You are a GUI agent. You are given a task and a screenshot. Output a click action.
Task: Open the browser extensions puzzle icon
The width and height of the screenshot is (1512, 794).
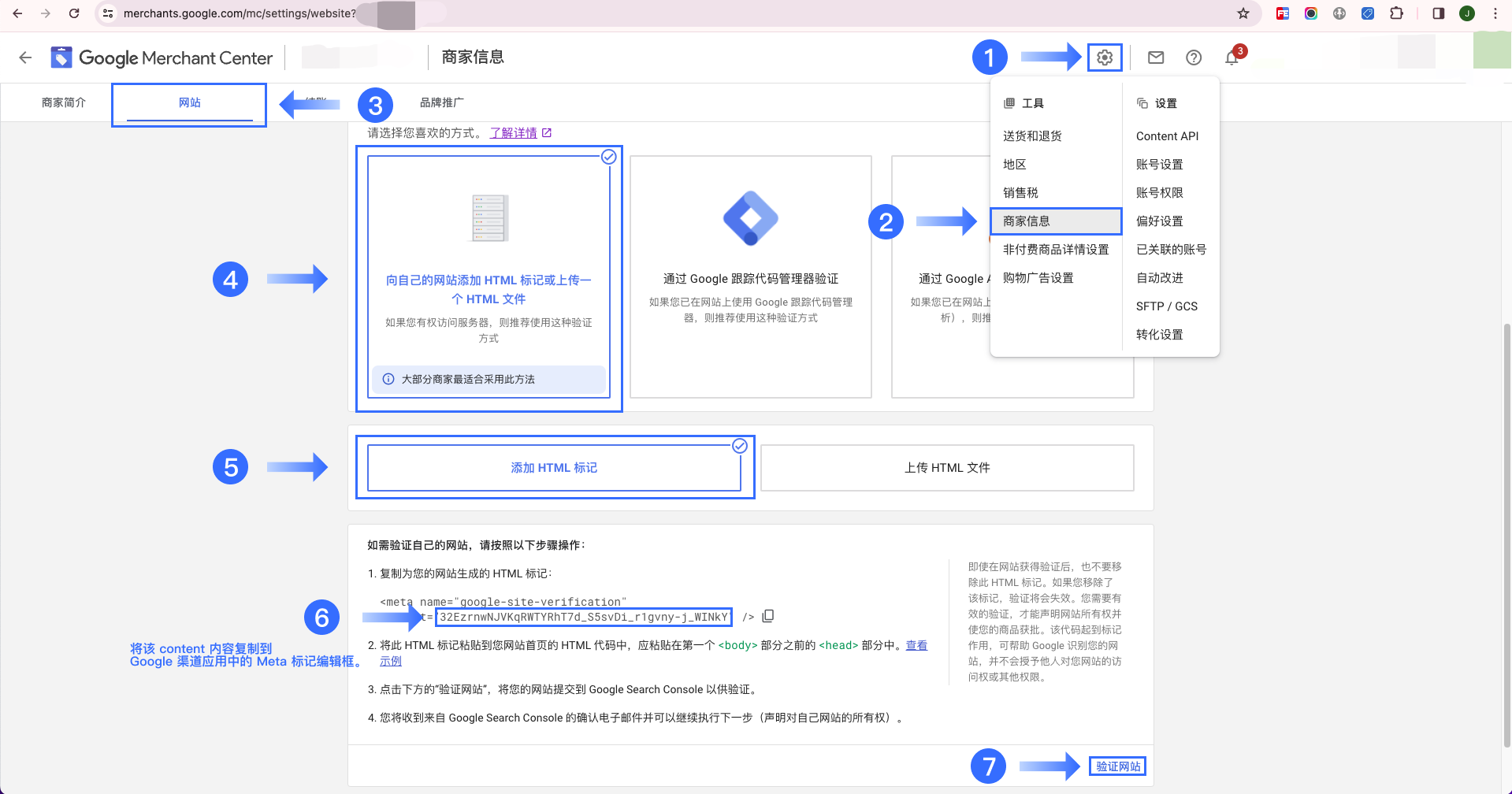1396,13
